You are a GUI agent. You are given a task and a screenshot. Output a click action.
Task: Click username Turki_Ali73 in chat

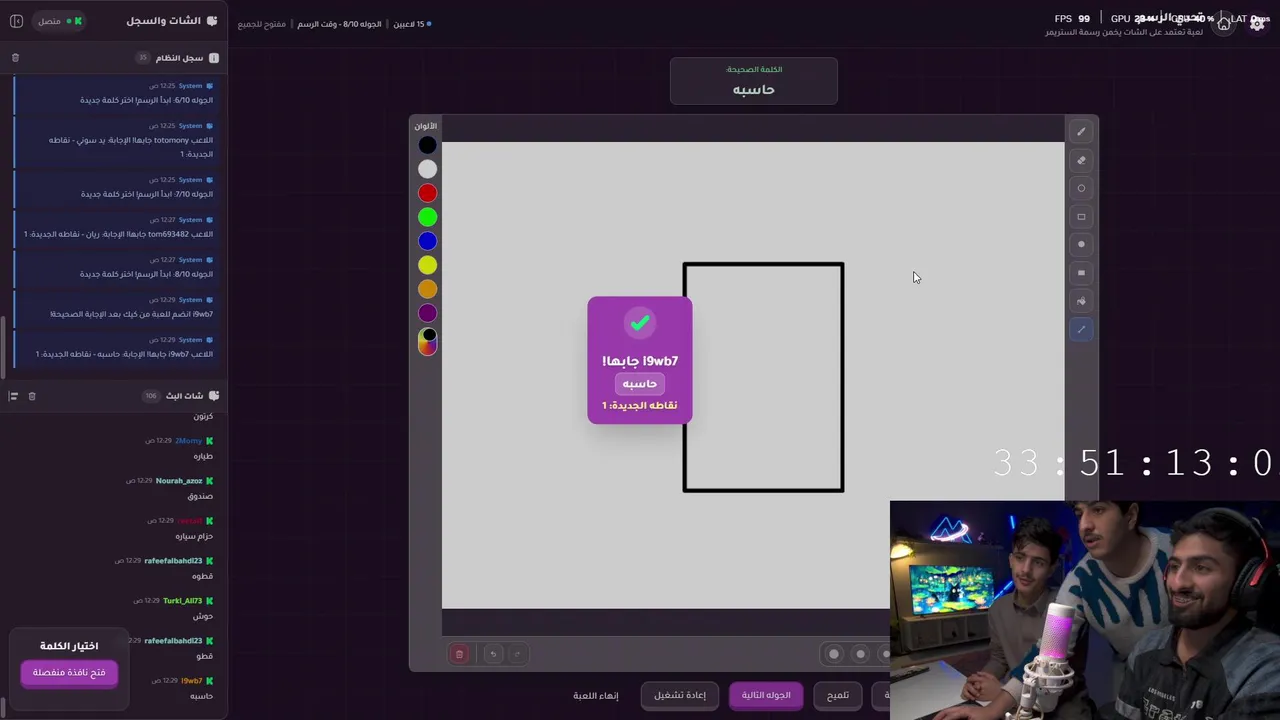coord(183,601)
